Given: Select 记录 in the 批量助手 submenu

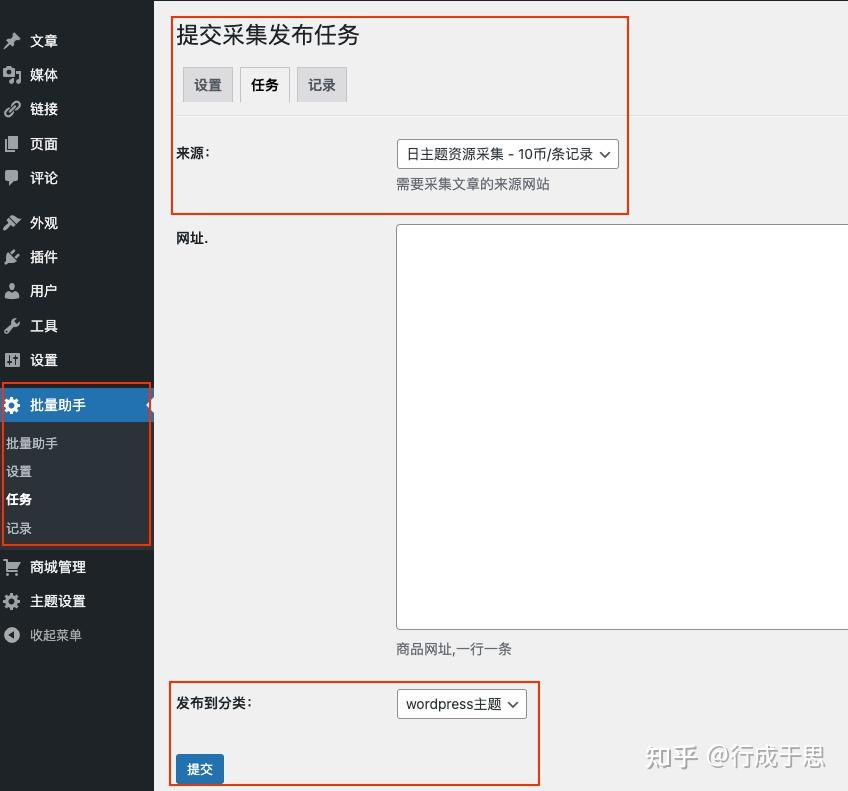Looking at the screenshot, I should coord(18,528).
